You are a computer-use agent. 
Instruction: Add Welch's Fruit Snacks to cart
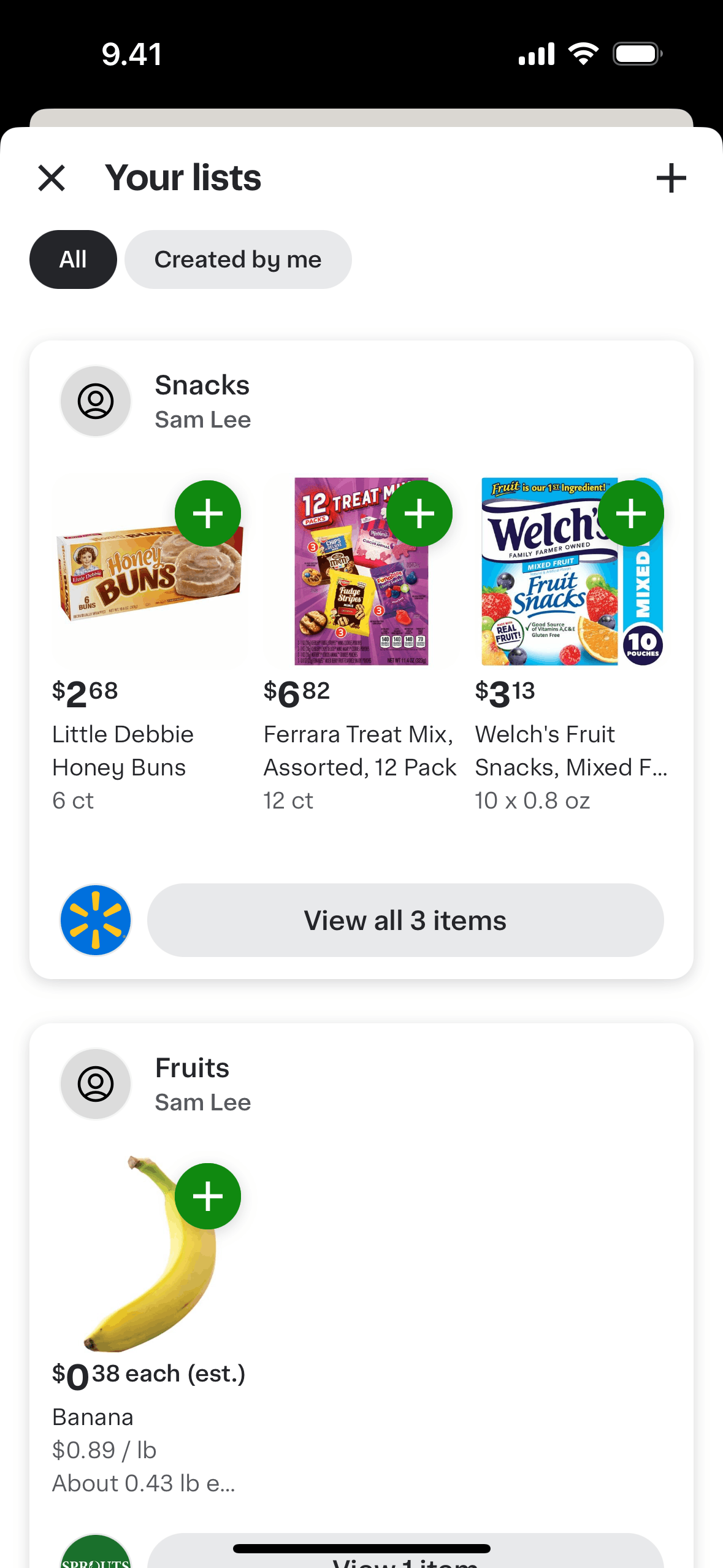tap(631, 513)
